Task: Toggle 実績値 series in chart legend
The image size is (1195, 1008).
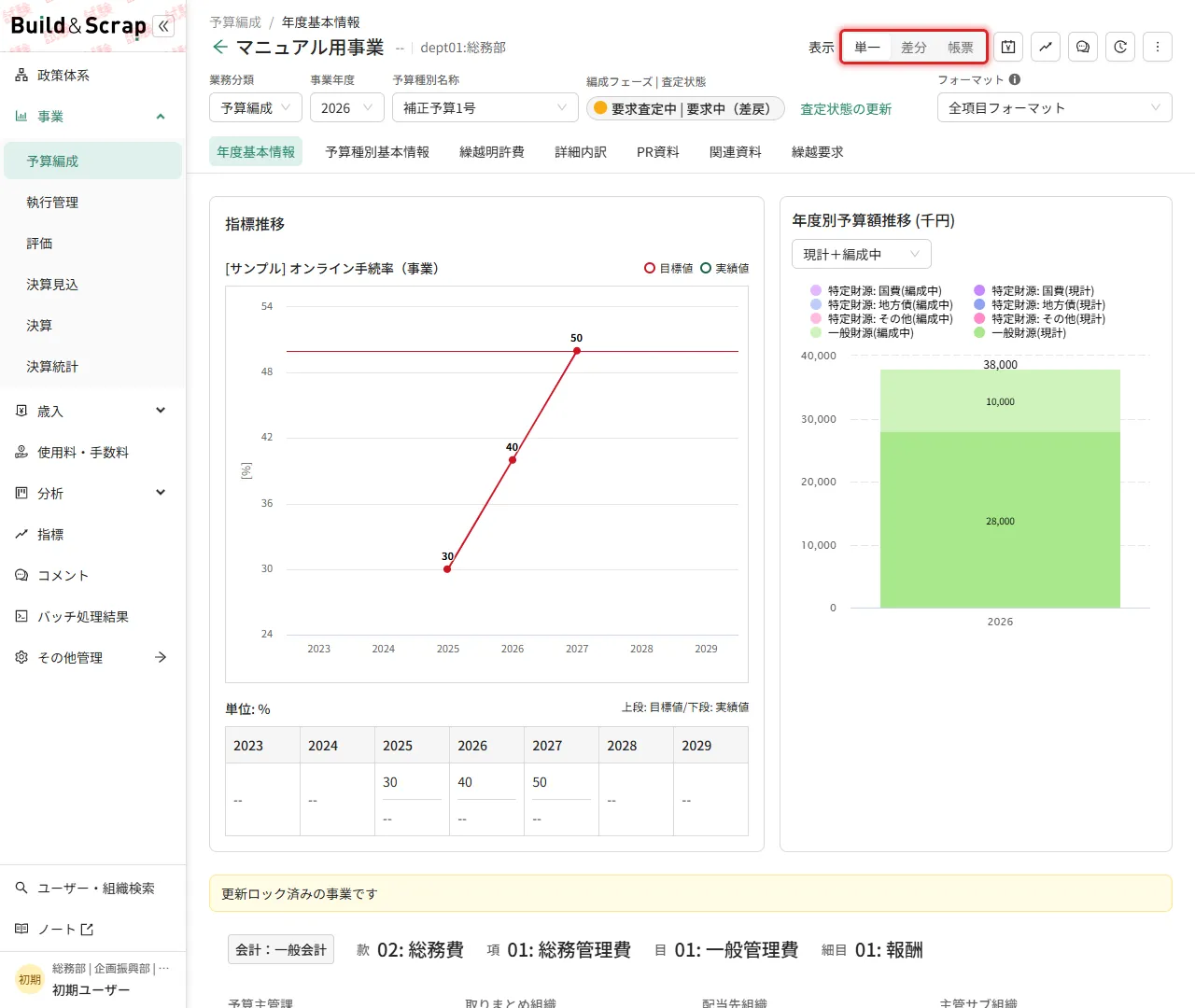Action: 724,268
